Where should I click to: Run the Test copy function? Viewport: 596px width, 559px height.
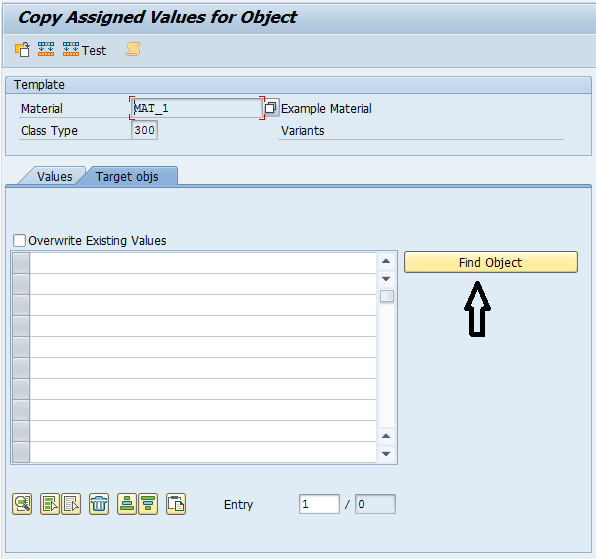(84, 50)
